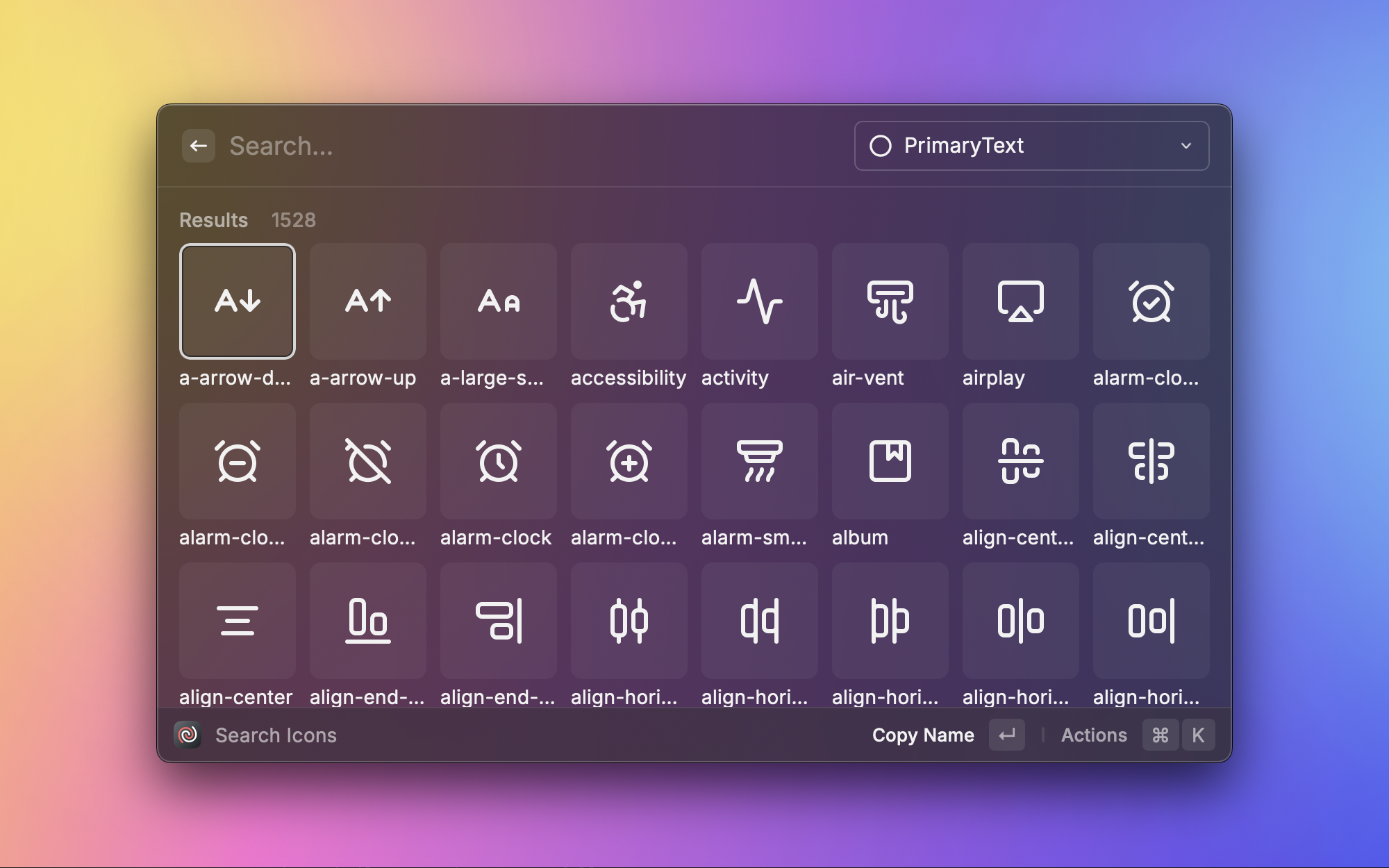Choose the alarm-clock icon with clock hands
The height and width of the screenshot is (868, 1389).
click(x=498, y=461)
